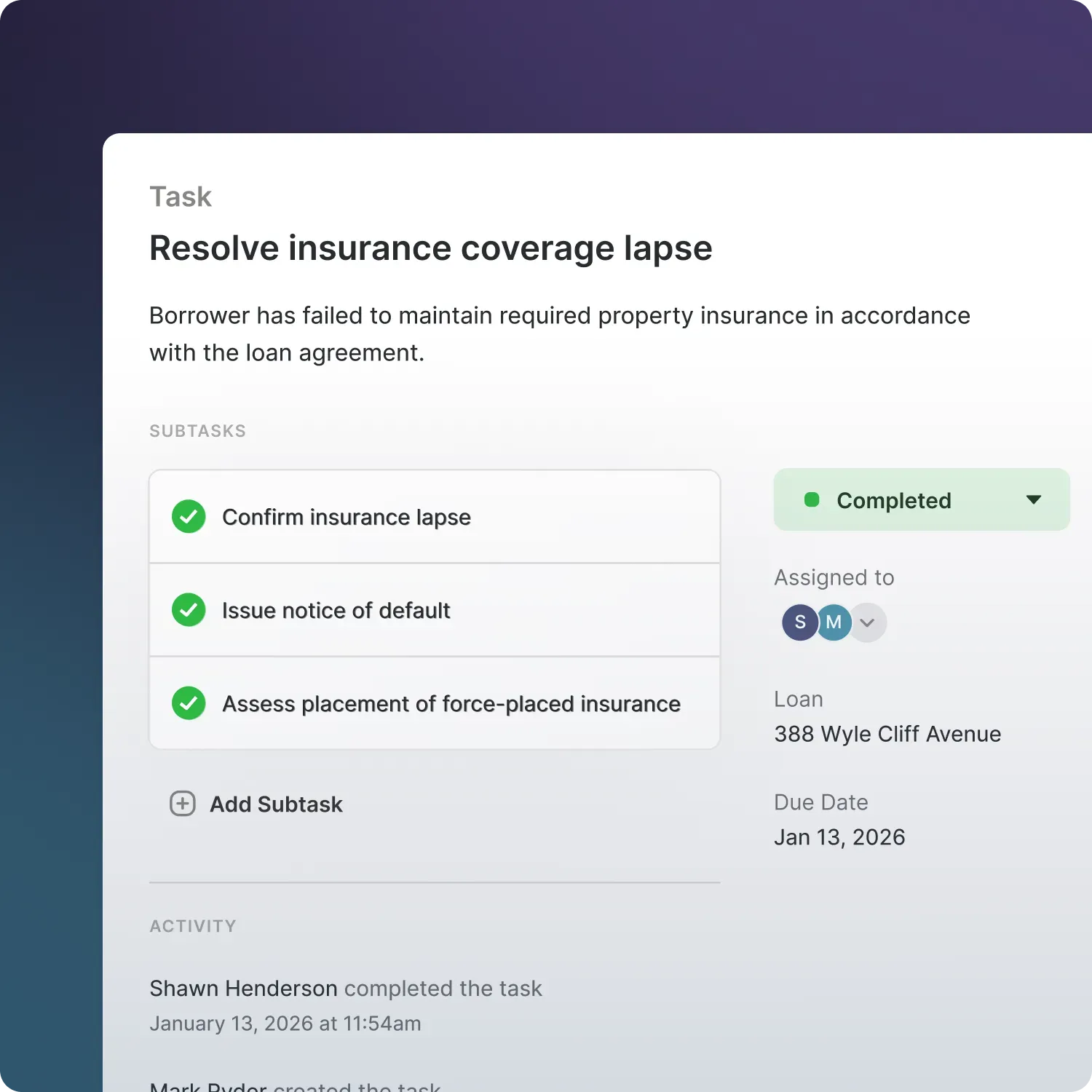Open the 388 Wyle Cliff Avenue loan
The width and height of the screenshot is (1092, 1092).
(x=887, y=734)
